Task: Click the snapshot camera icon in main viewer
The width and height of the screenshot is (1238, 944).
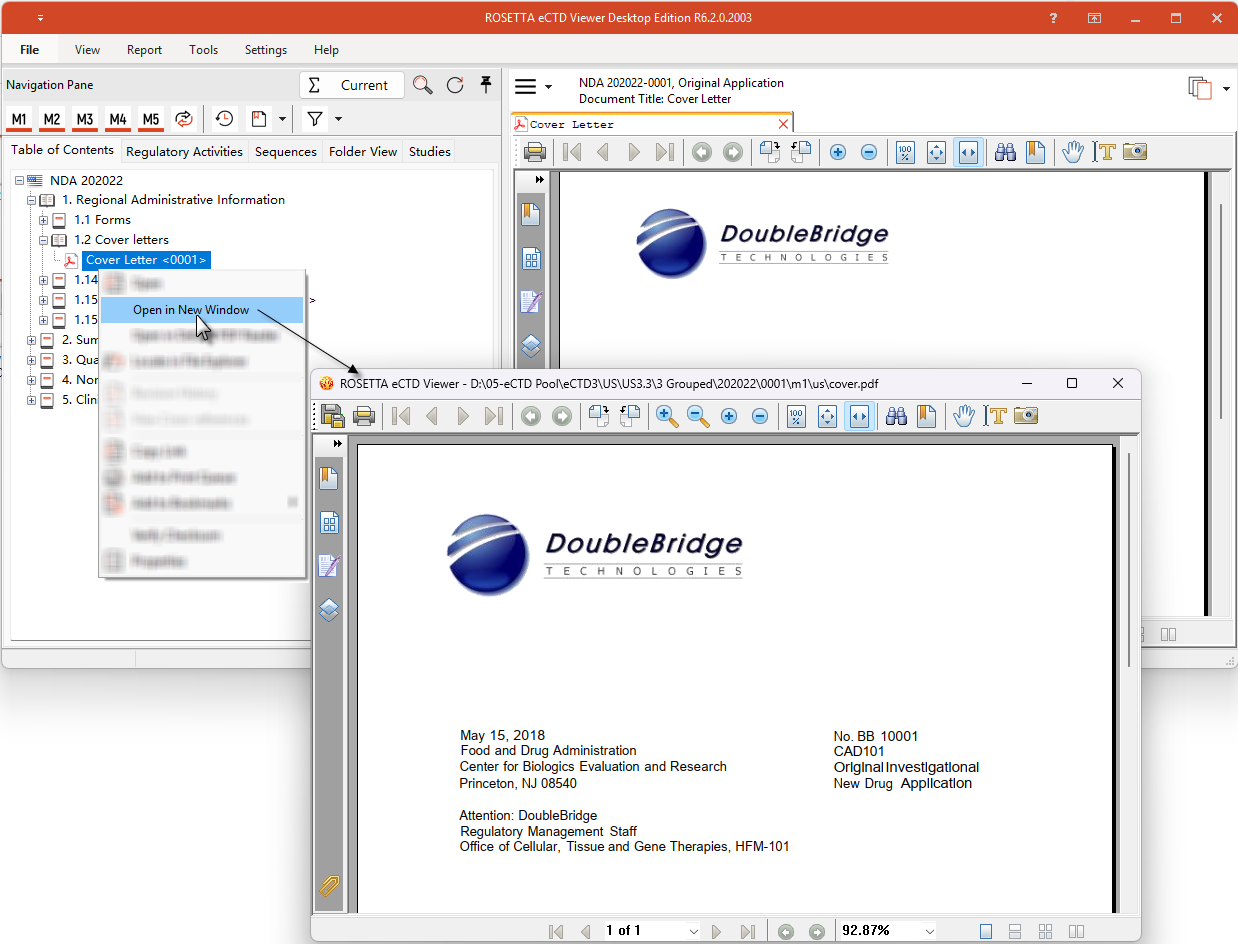Action: 1135,152
